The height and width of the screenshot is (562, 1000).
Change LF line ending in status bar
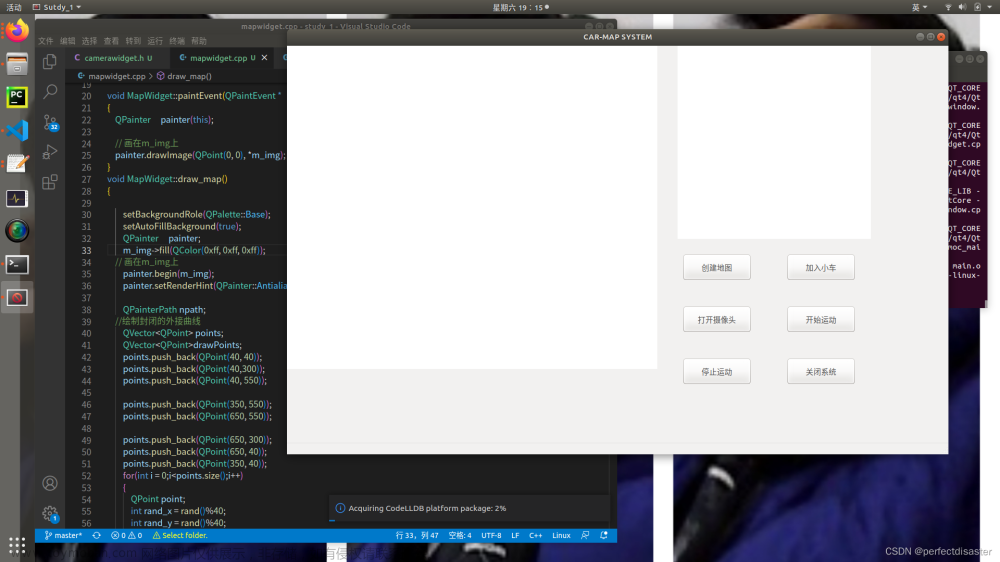(x=515, y=536)
